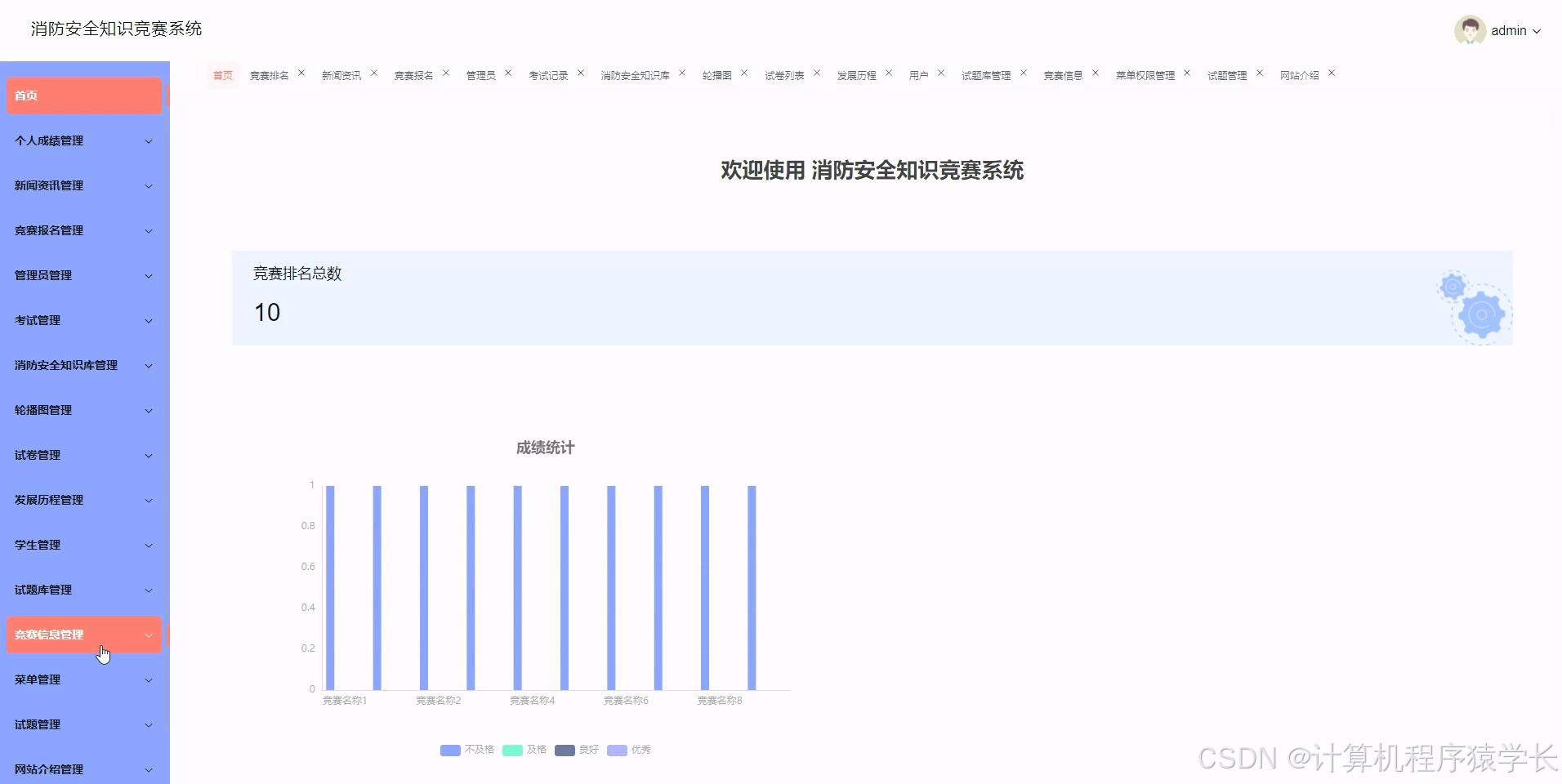Close the 轮播图 tab
This screenshot has width=1562, height=784.
pos(744,73)
